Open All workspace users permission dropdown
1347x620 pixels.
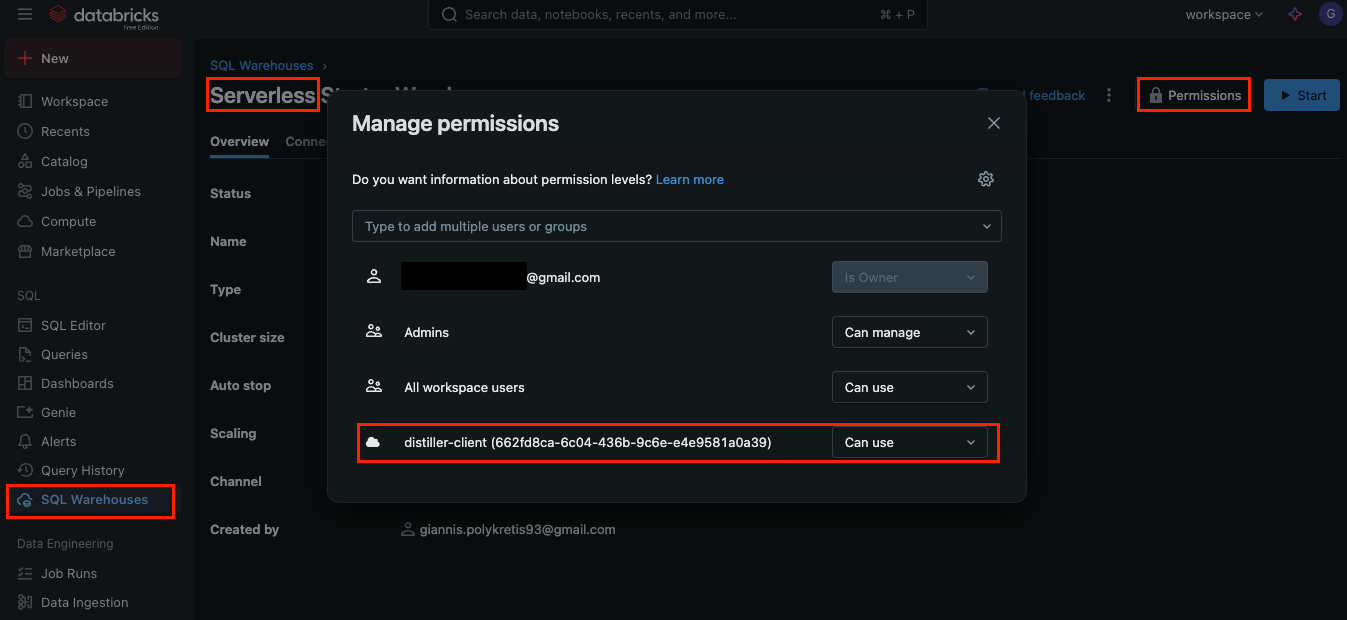coord(909,387)
